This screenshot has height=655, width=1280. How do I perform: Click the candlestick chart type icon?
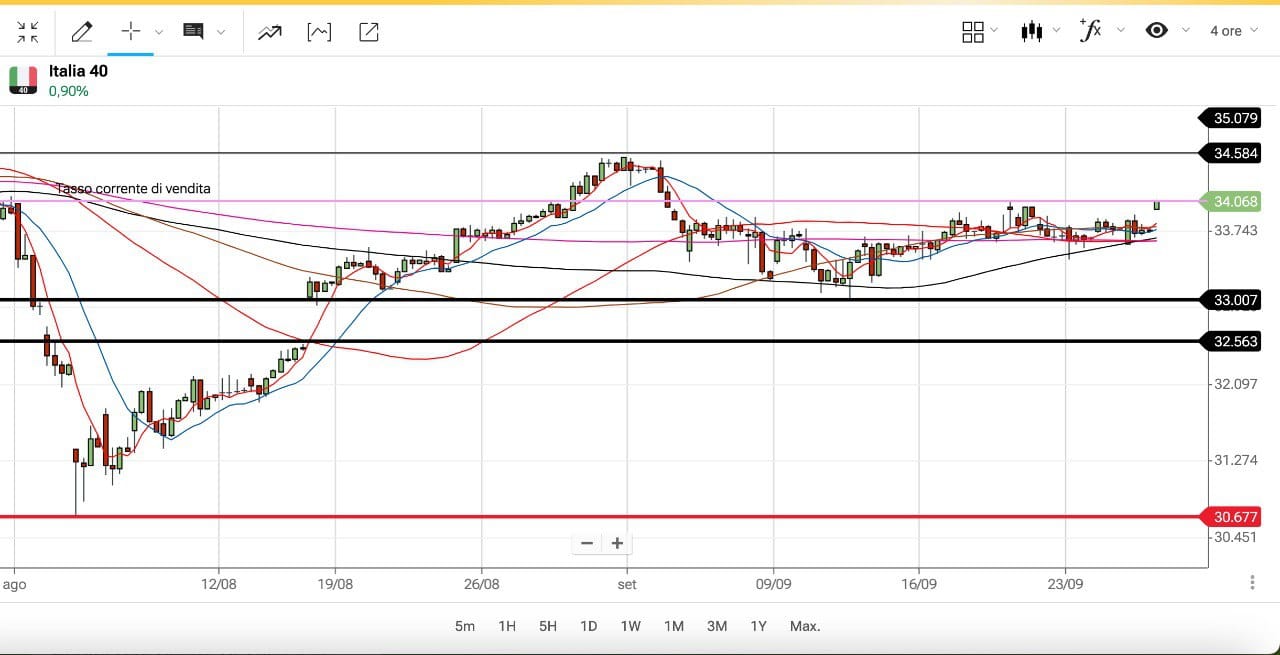pos(1031,31)
